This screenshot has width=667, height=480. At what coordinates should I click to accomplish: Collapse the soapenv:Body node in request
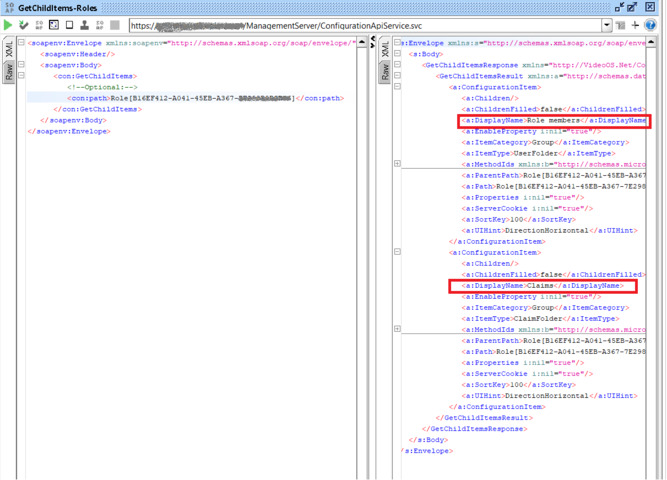(x=22, y=65)
